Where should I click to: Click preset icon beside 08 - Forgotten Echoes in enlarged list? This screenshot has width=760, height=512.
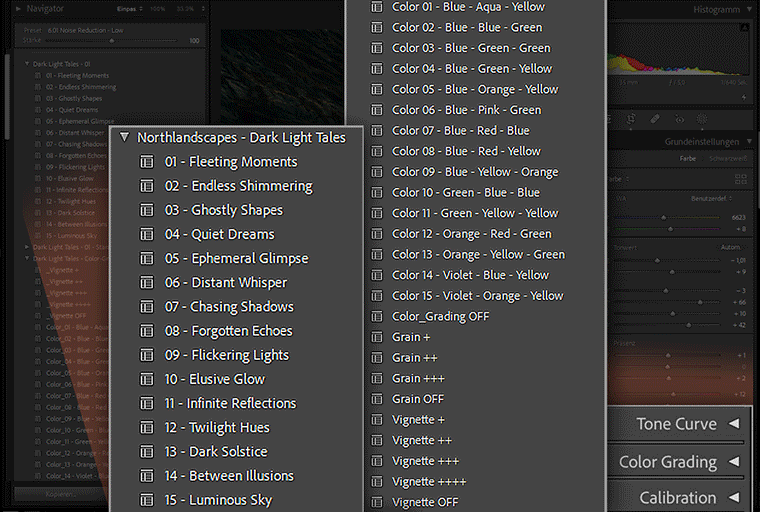[x=147, y=331]
